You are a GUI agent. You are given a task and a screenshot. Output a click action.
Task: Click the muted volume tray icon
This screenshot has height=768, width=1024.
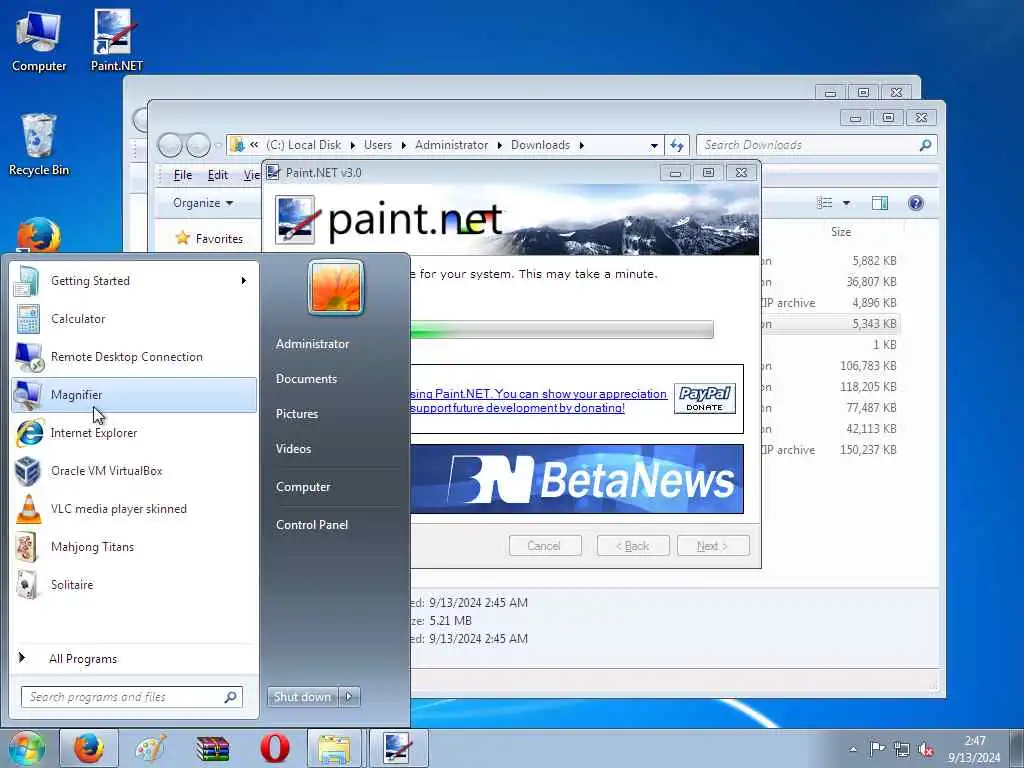click(926, 749)
